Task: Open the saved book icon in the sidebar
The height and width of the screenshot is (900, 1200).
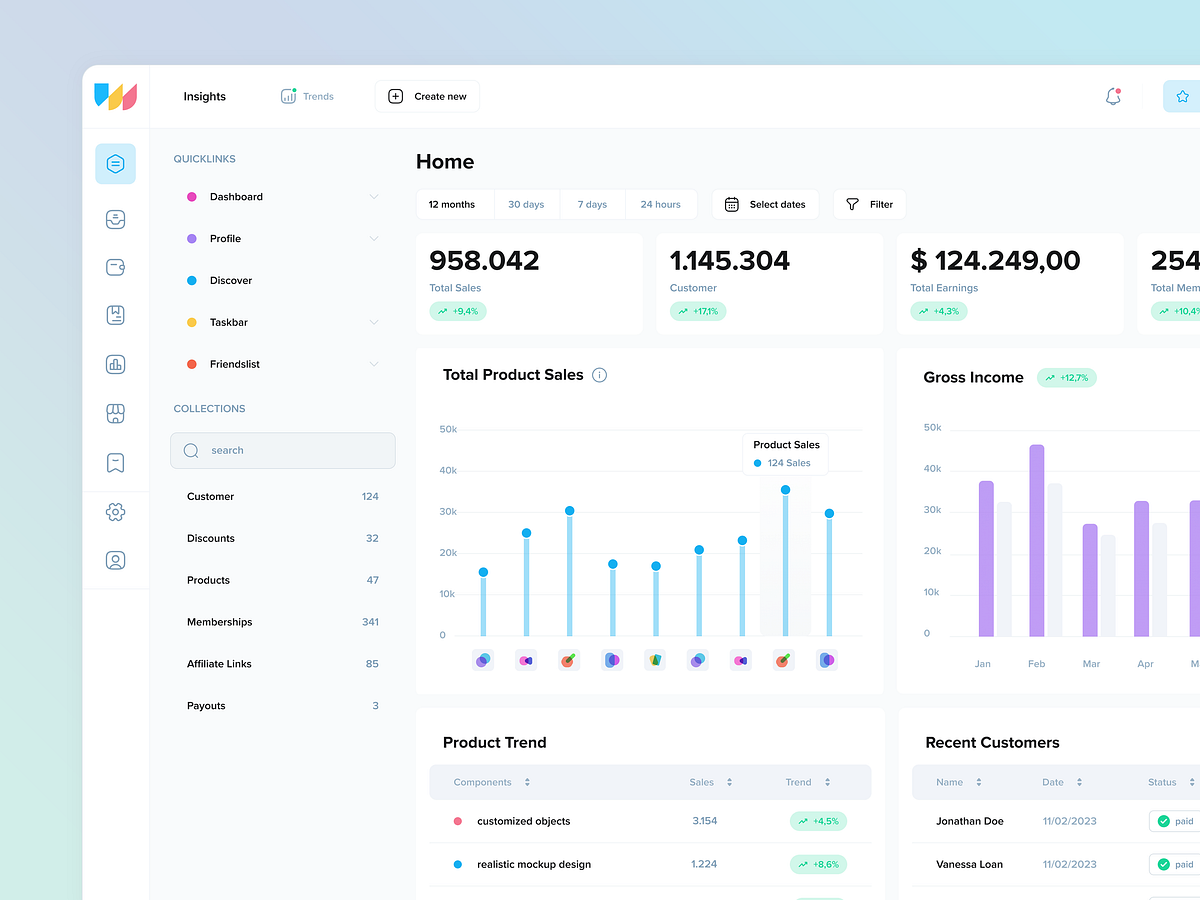Action: coord(115,315)
